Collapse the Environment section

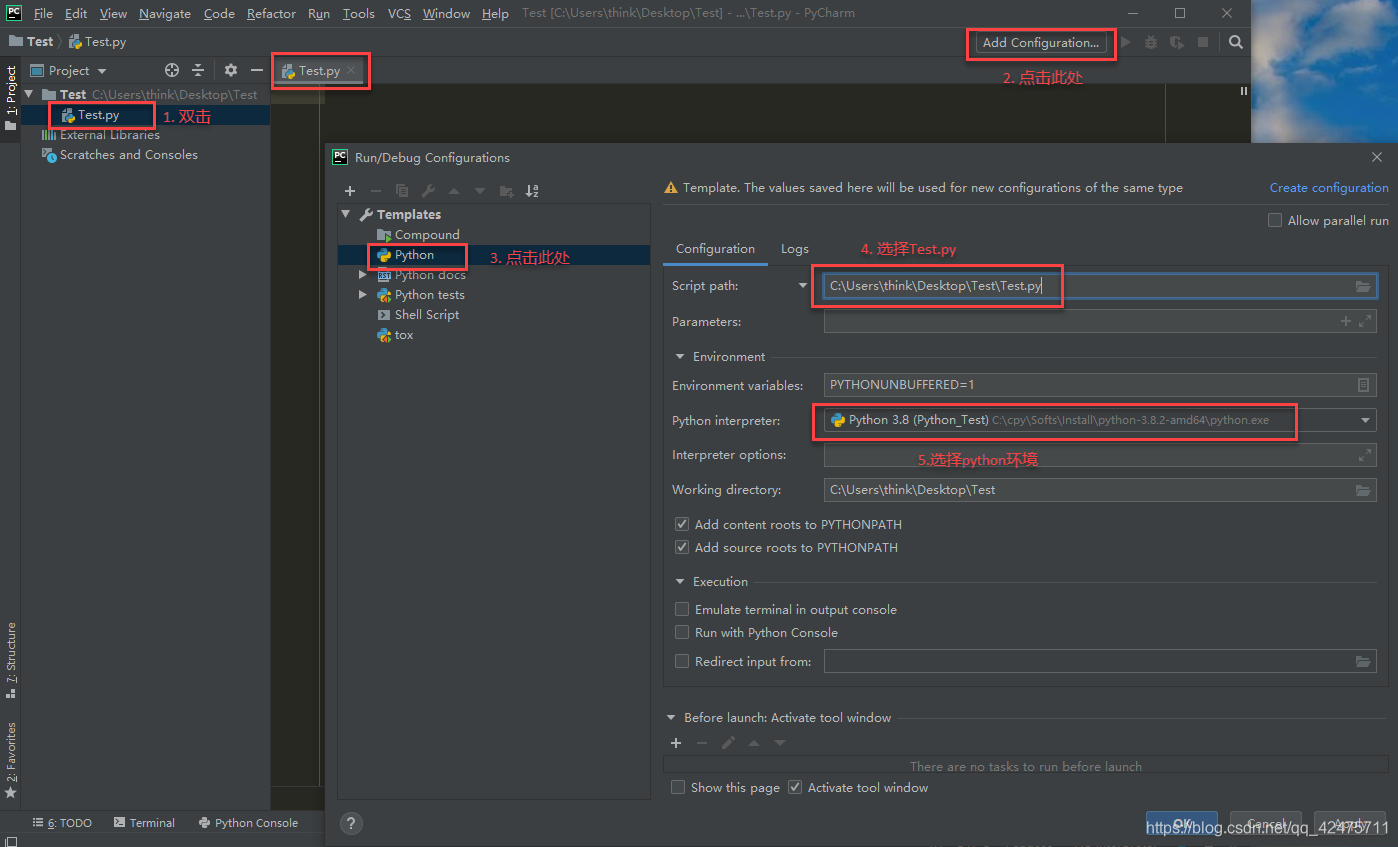point(680,356)
